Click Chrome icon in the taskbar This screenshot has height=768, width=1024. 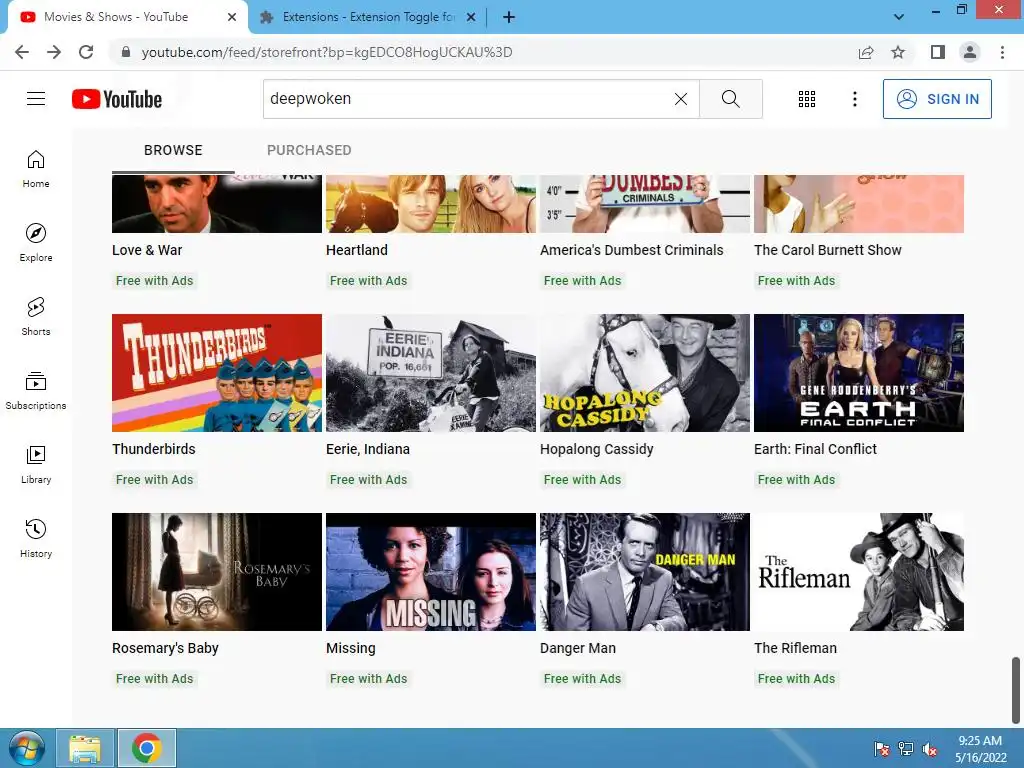(146, 748)
